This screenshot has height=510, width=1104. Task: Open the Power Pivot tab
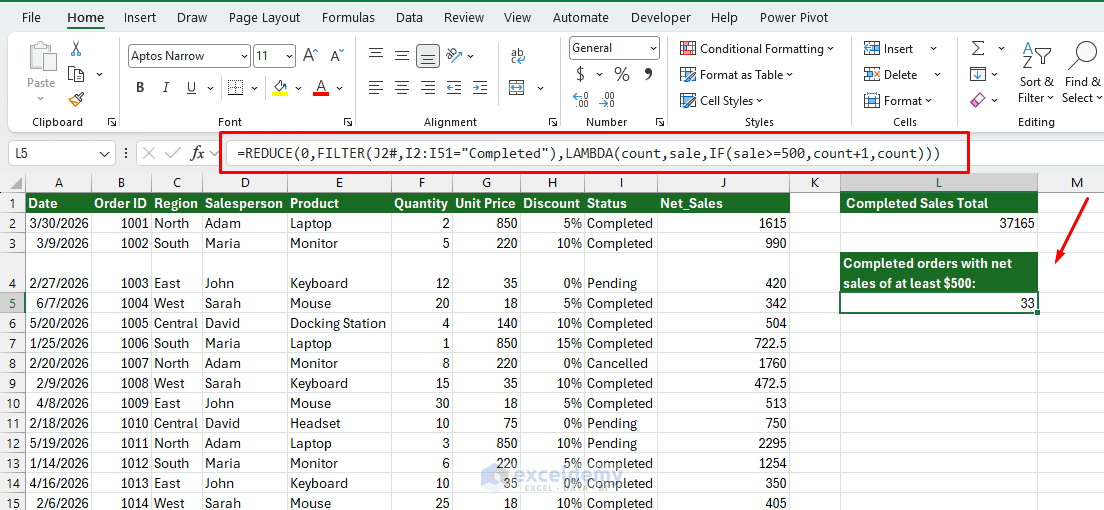tap(794, 18)
